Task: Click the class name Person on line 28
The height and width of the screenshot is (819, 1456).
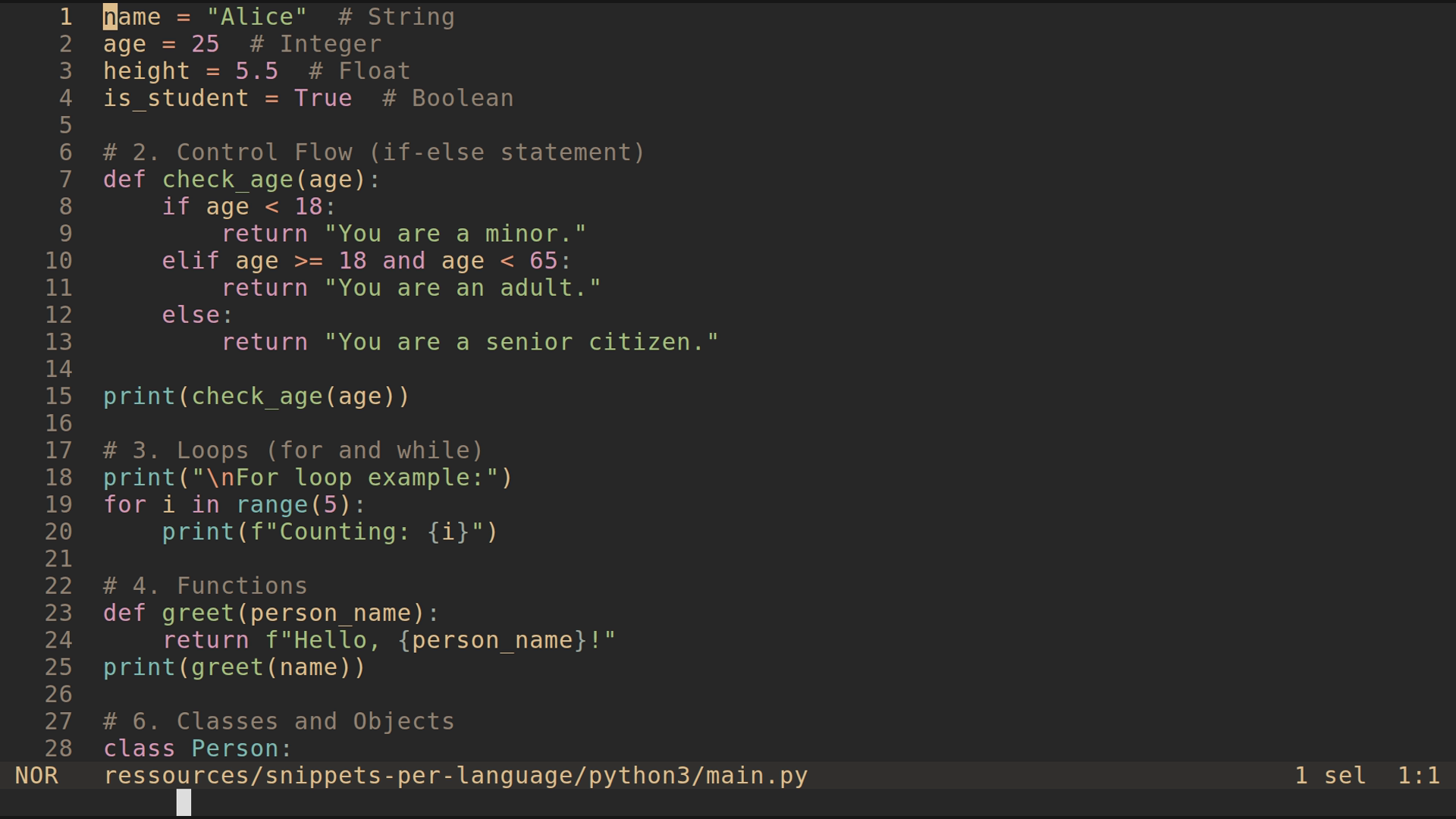Action: pos(236,748)
